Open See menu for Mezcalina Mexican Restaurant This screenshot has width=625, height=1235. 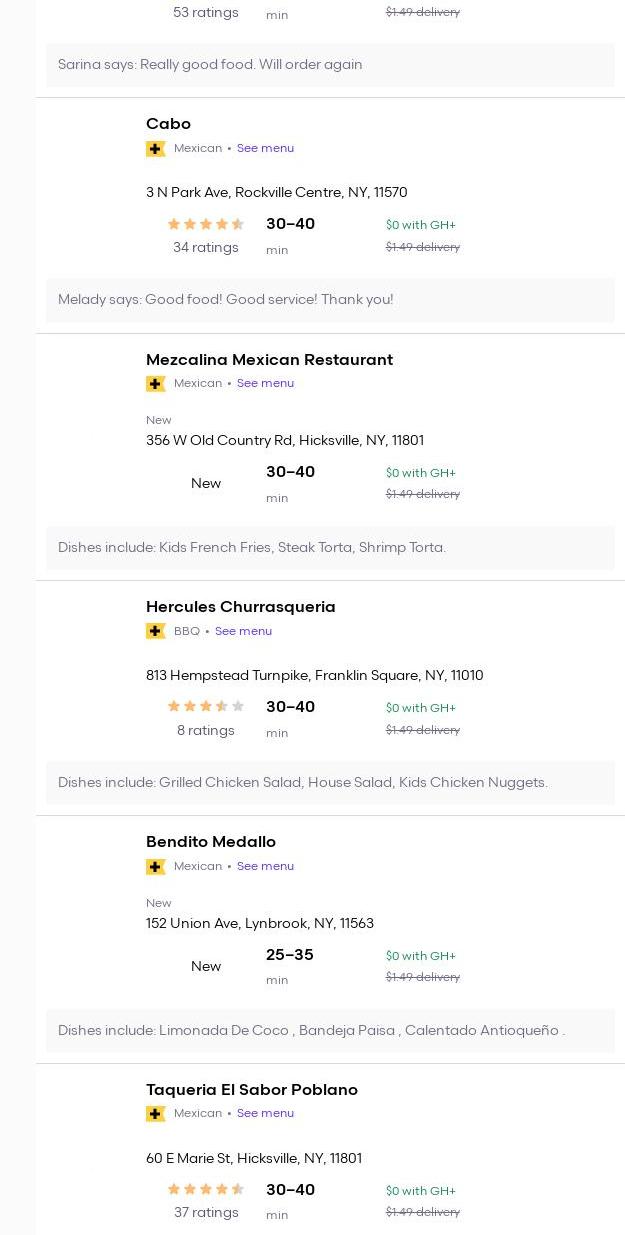coord(265,384)
